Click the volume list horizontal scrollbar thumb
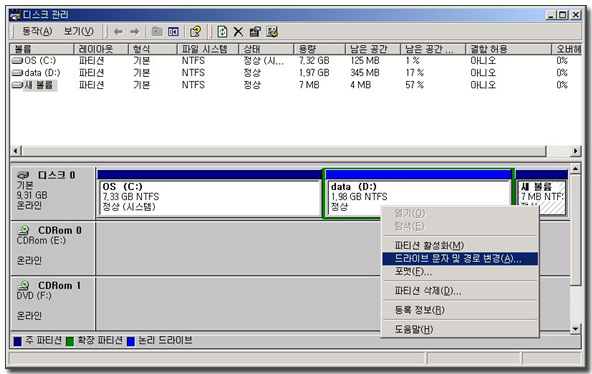 (284, 151)
